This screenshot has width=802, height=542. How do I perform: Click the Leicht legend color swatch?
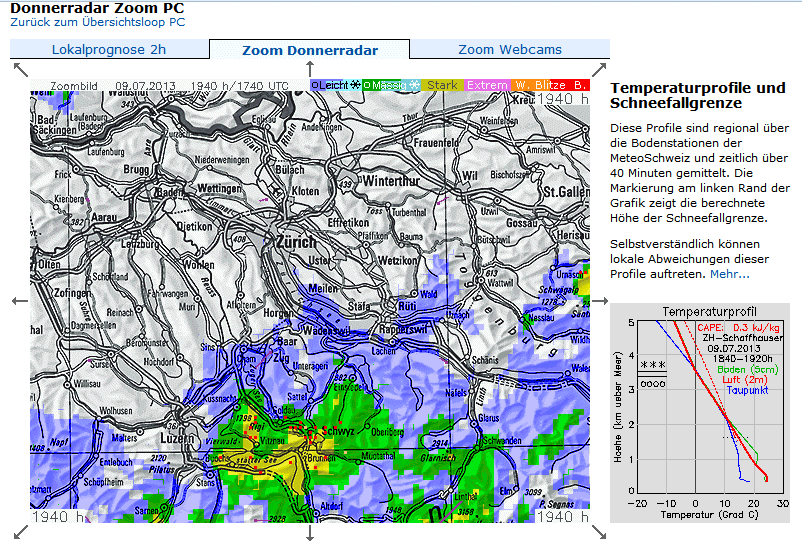[x=336, y=85]
